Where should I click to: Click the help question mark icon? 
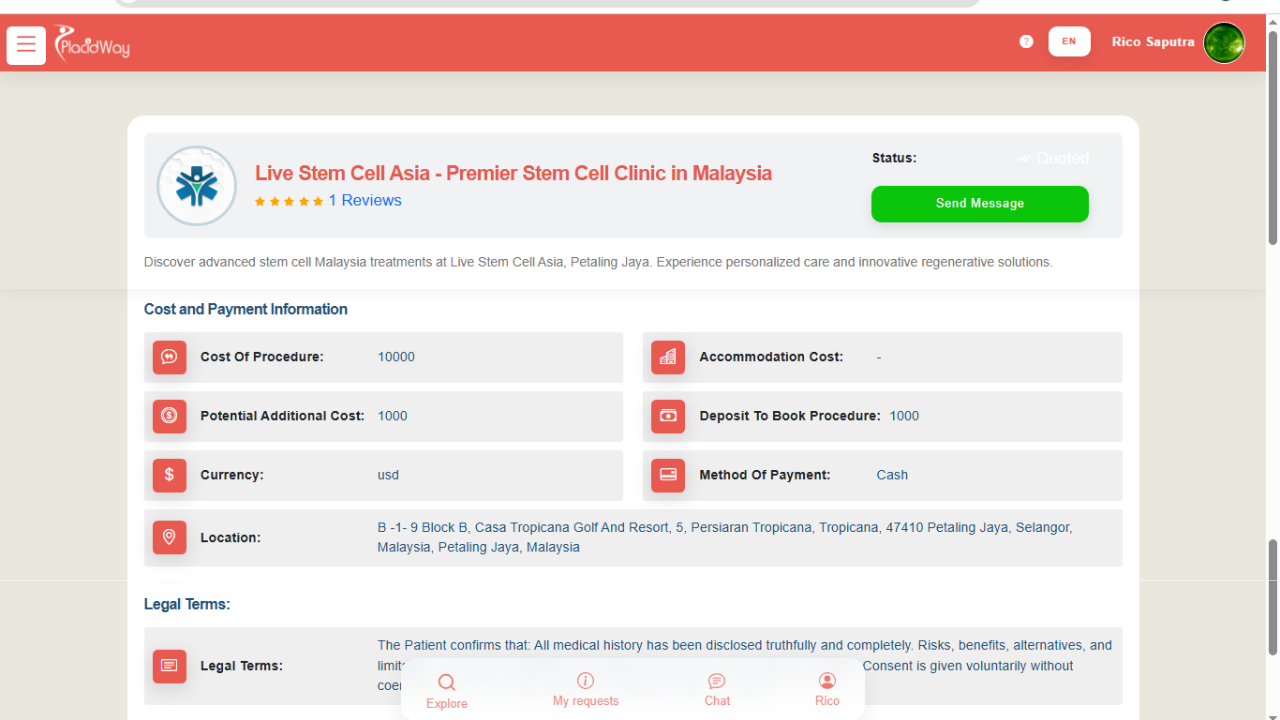point(1026,42)
